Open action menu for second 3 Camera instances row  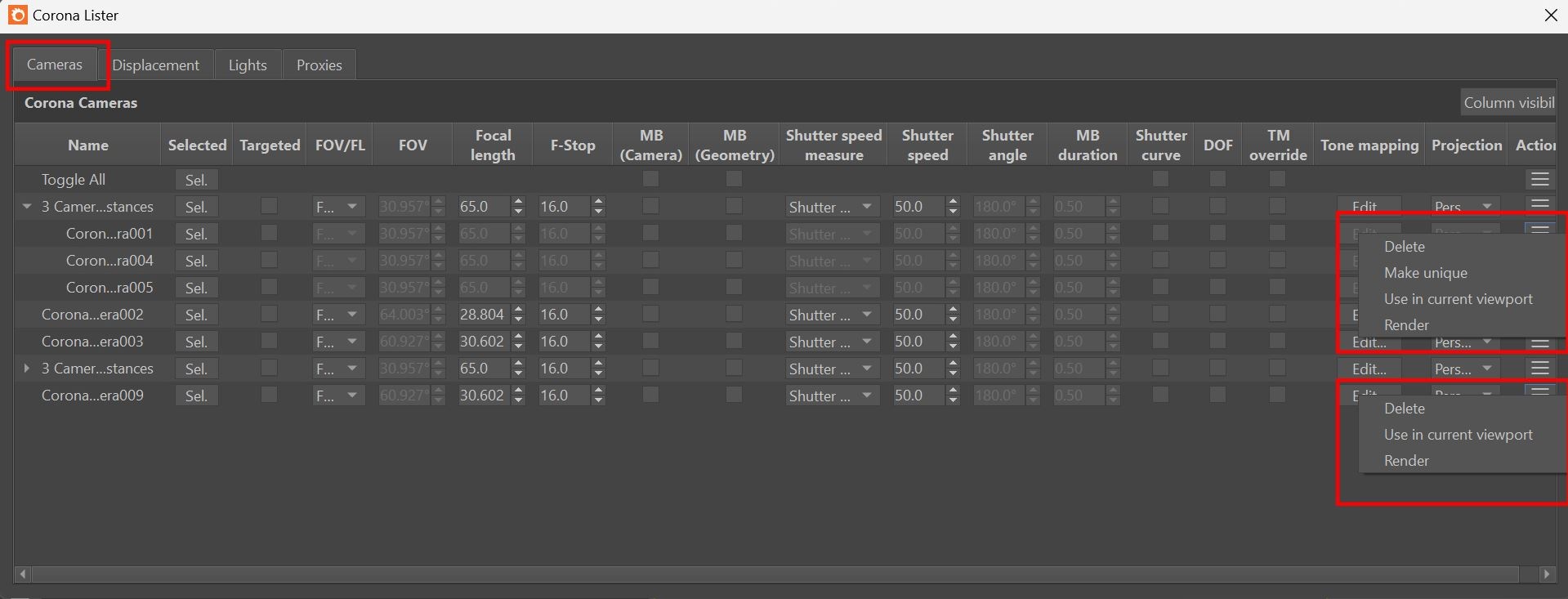1539,369
